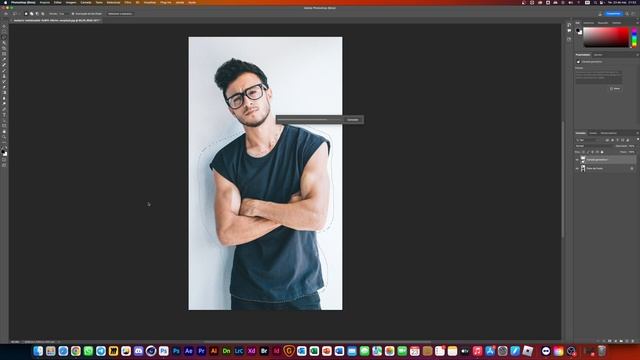Image resolution: width=640 pixels, height=360 pixels.
Task: Click foreground color swatch in toolbar
Action: click(3, 151)
